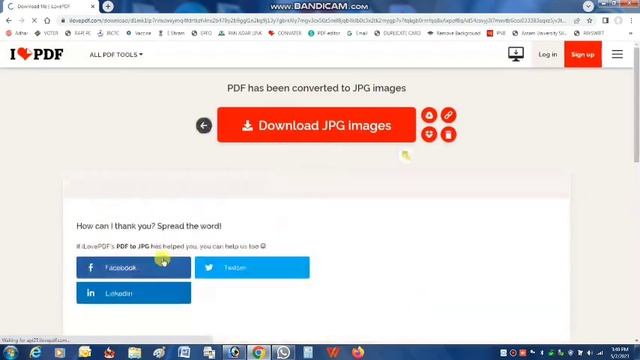This screenshot has height=360, width=640.
Task: Open the hamburger menu
Action: pos(617,54)
